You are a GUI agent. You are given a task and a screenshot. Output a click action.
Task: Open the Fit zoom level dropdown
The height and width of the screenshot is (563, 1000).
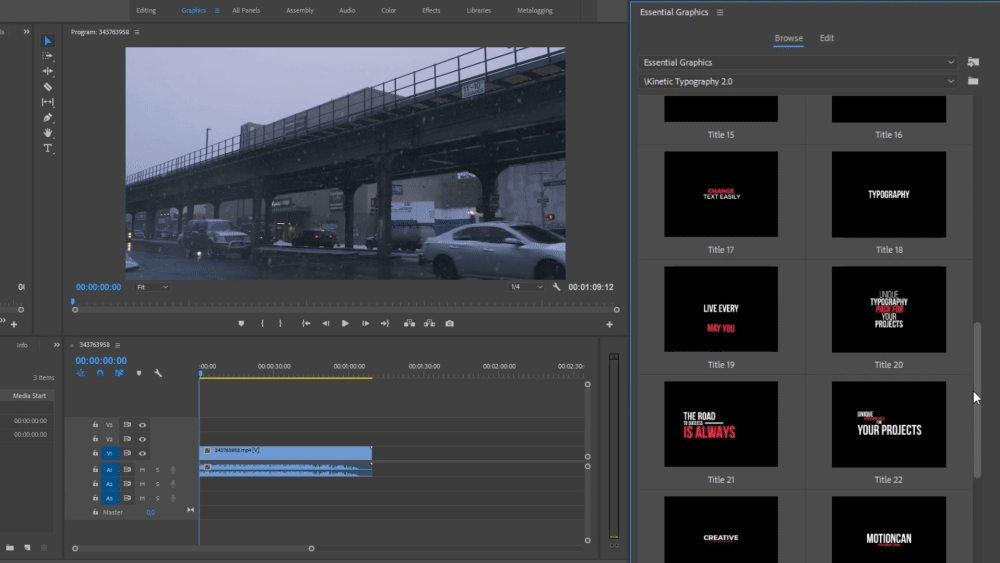(152, 287)
